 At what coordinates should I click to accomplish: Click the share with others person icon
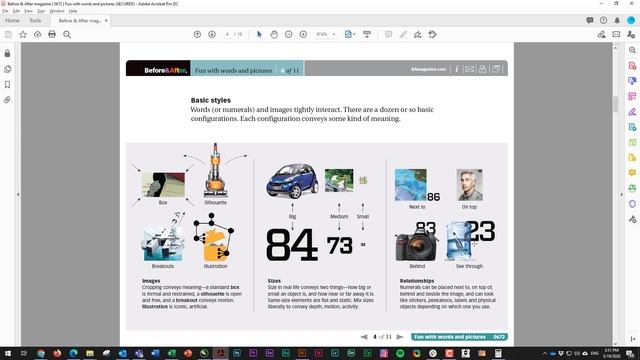631,35
